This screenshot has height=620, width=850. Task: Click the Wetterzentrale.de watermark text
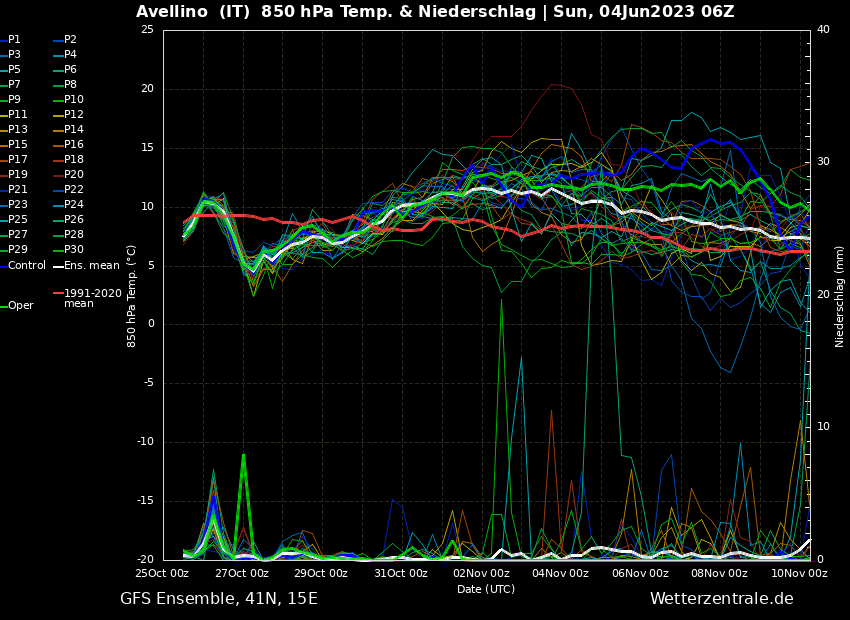click(721, 599)
